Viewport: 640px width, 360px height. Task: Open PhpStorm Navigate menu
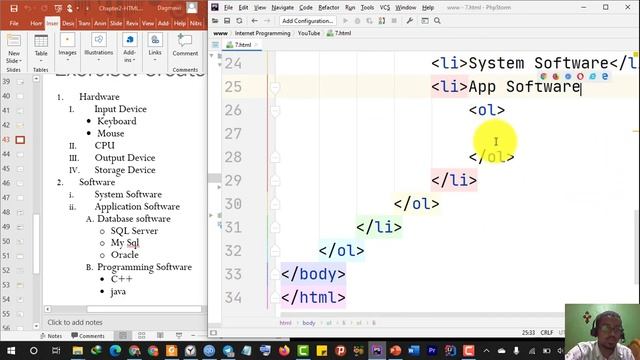[x=282, y=7]
